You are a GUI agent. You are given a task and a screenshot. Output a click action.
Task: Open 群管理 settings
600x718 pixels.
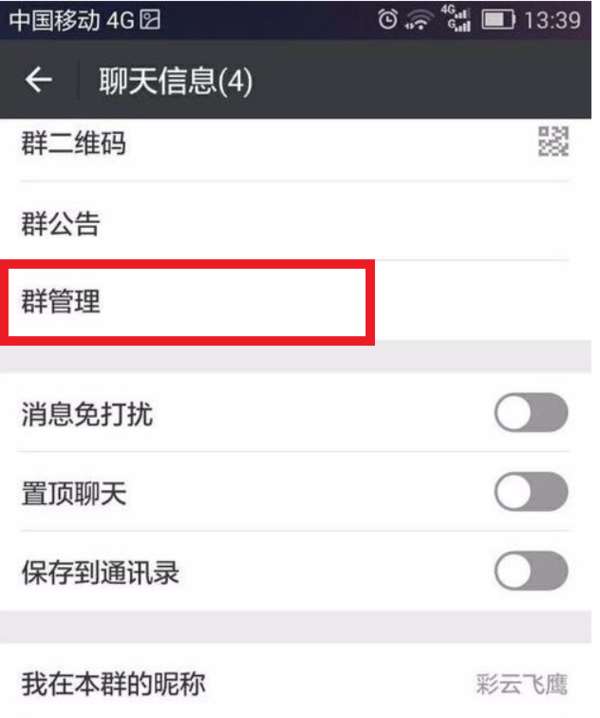[x=295, y=301]
